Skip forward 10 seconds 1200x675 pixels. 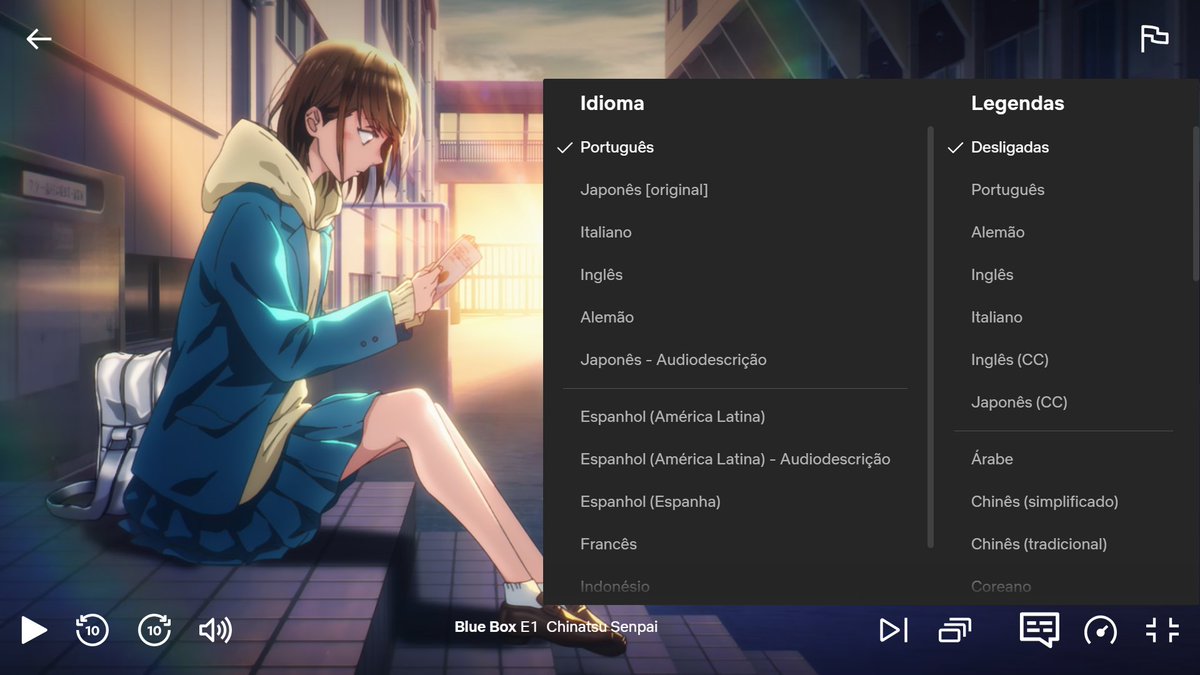point(154,630)
